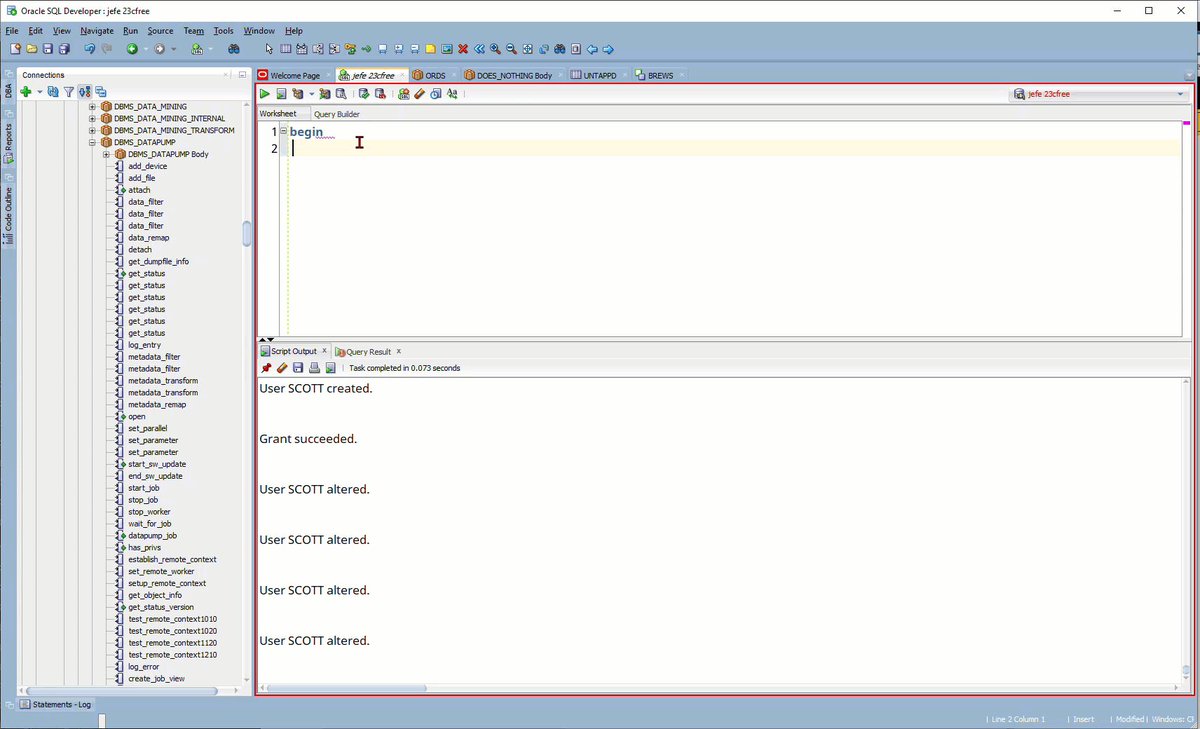Image resolution: width=1200 pixels, height=729 pixels.
Task: Click the Save All icon in main toolbar
Action: coord(64,49)
